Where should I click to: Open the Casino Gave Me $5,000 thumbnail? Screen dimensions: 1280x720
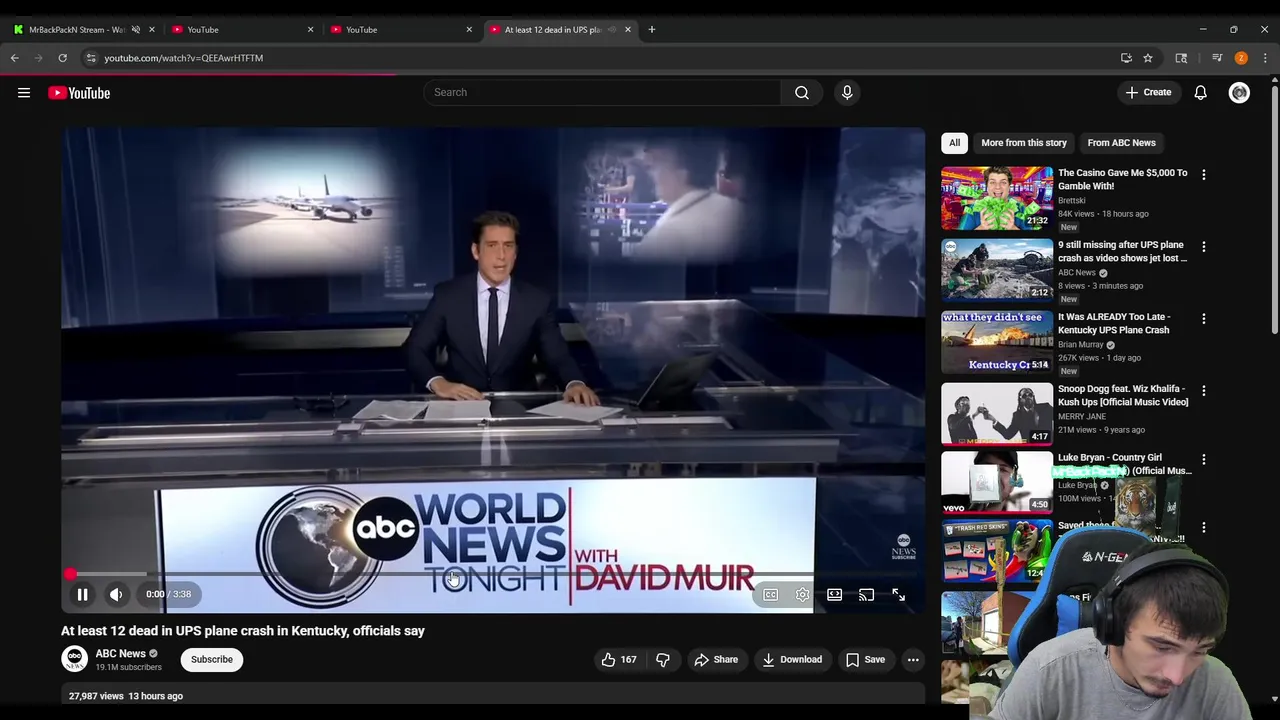coord(997,198)
